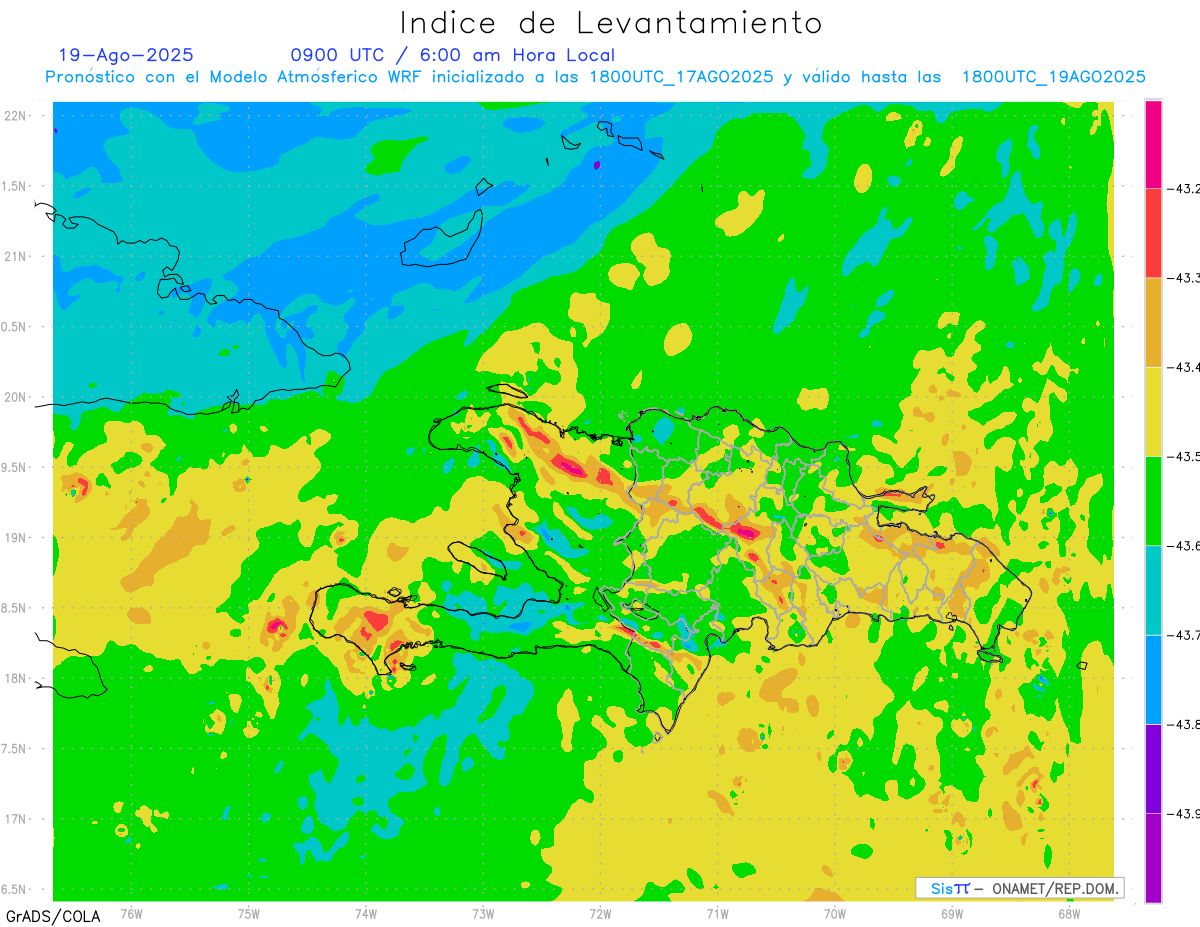Click the latitude label "17N"

[x=17, y=820]
